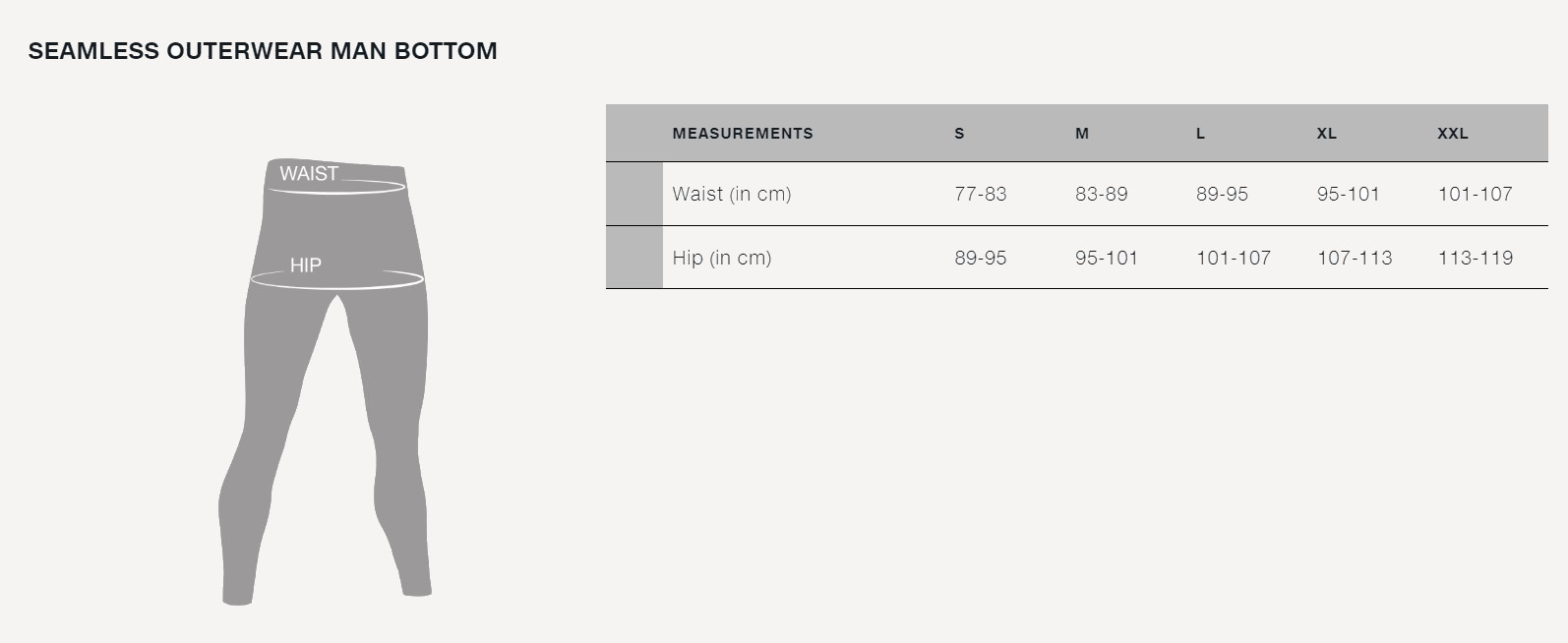This screenshot has width=1568, height=643.
Task: Select the MEASUREMENTS column header
Action: [743, 134]
